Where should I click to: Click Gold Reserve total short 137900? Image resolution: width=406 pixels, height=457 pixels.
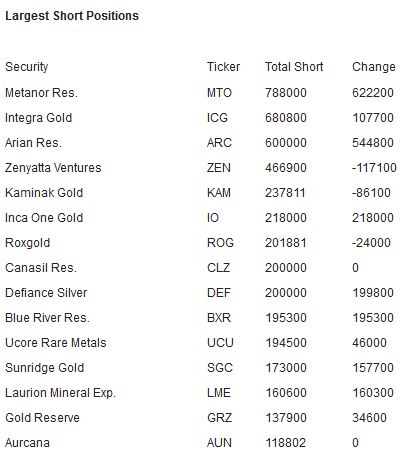(x=286, y=418)
